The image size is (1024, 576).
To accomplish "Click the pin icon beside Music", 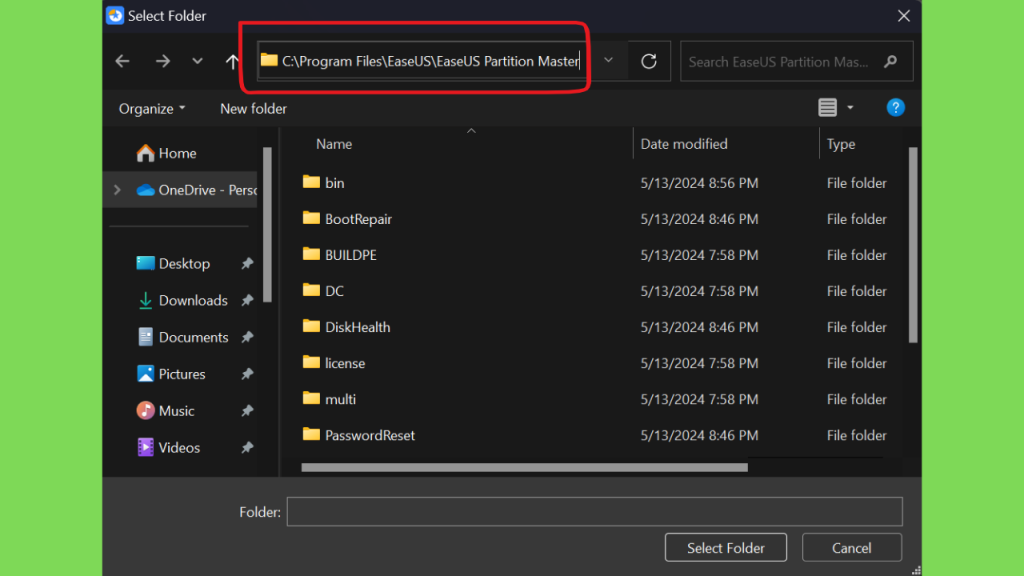I will click(x=247, y=411).
